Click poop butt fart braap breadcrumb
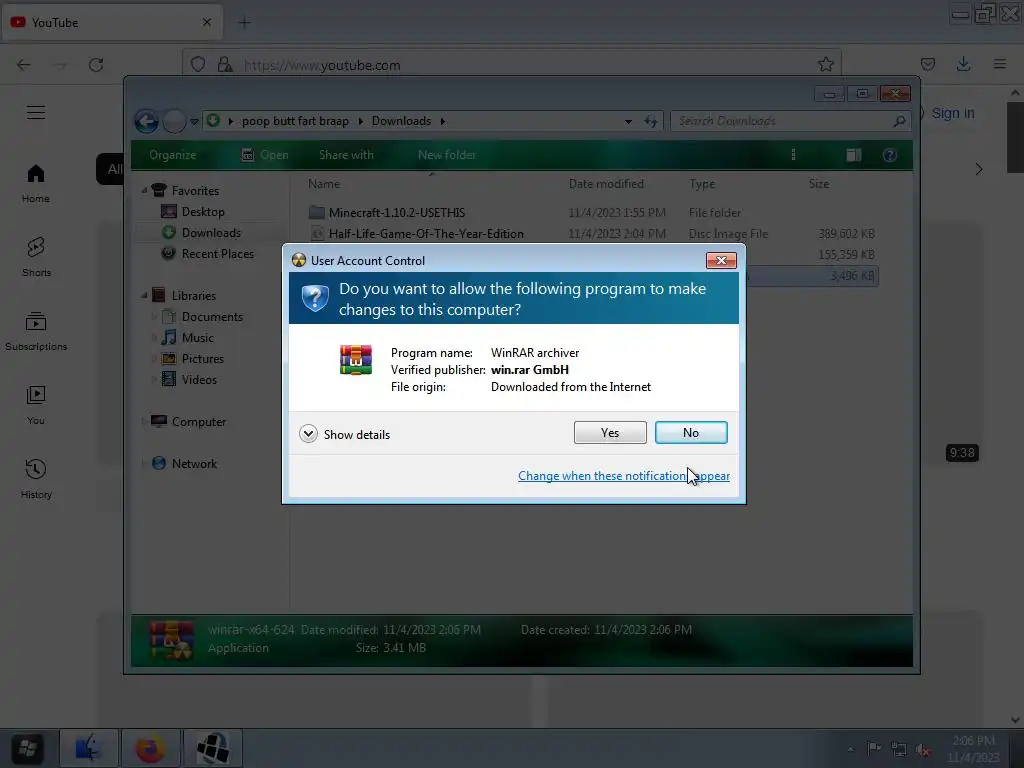The height and width of the screenshot is (768, 1024). 295,121
